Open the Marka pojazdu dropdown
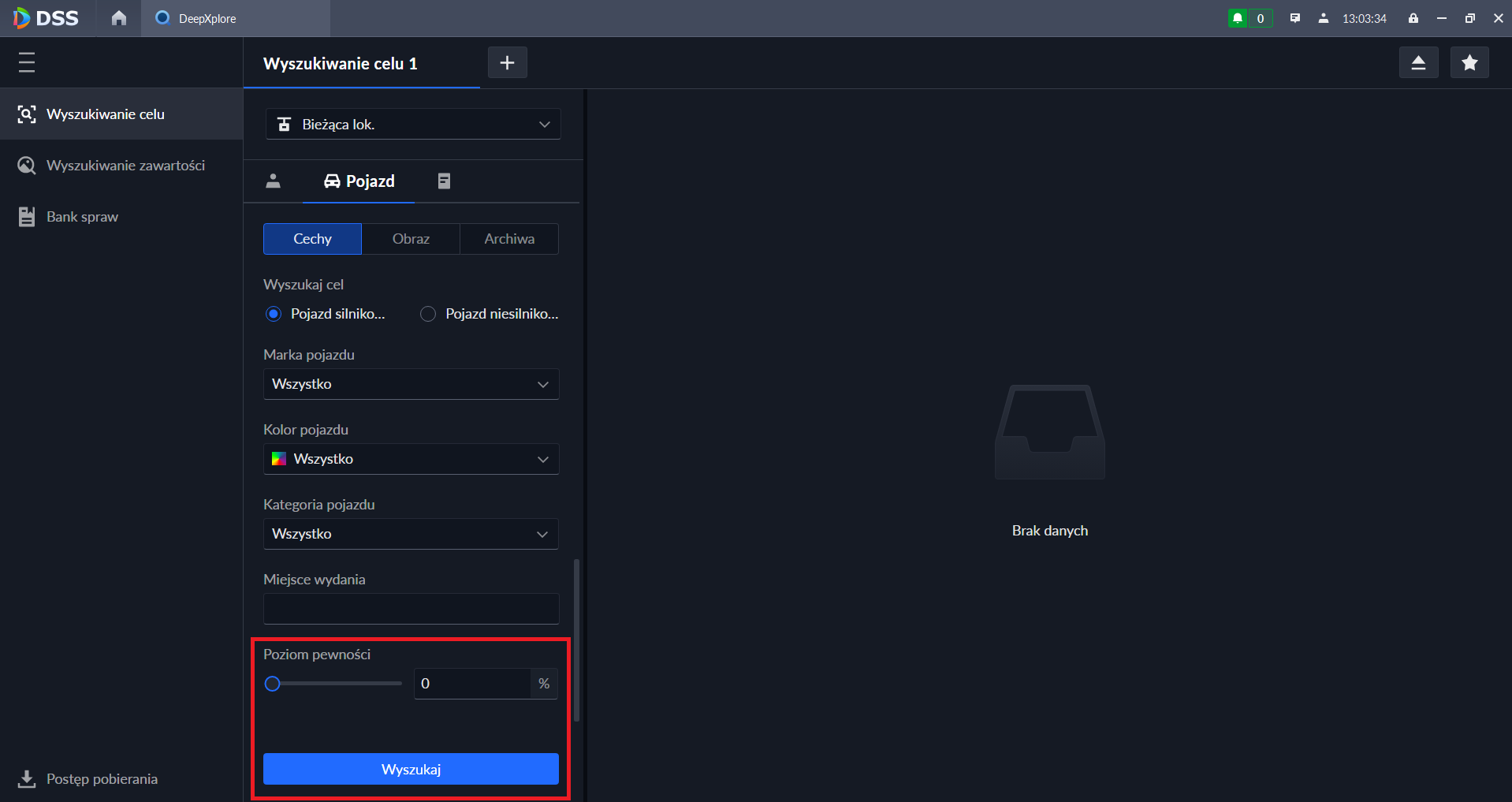1512x802 pixels. point(411,384)
